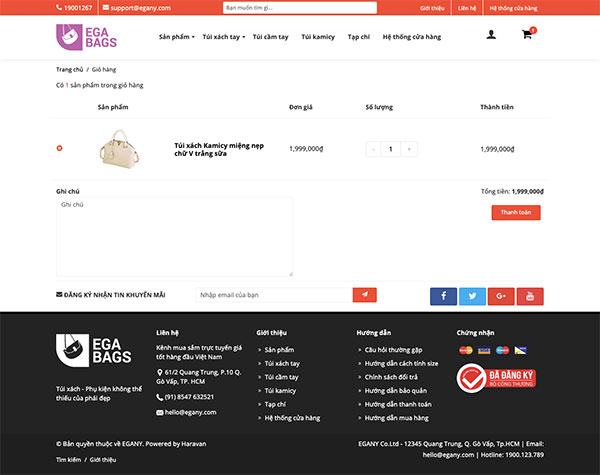Submit newsletter email with paper plane button
Screen dimensions: 600x475
(364, 295)
